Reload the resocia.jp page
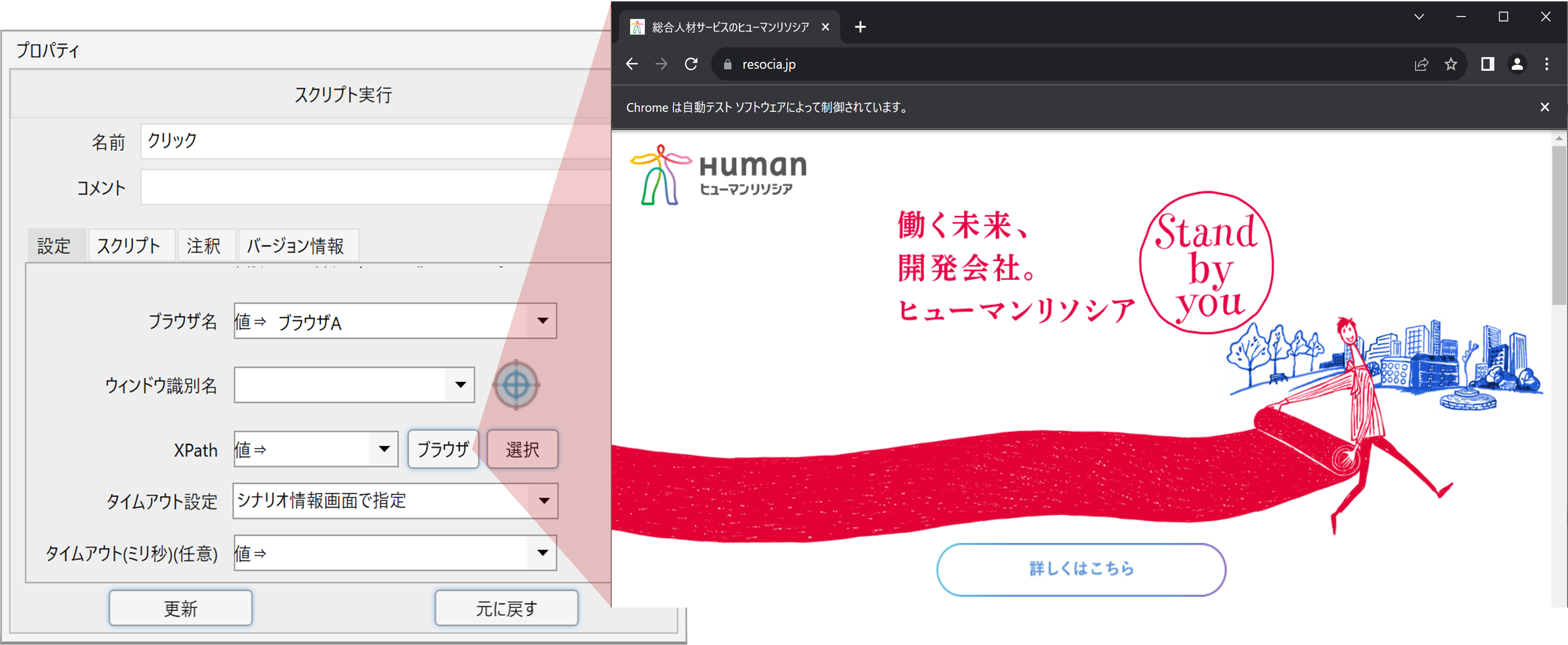The image size is (1568, 645). pyautogui.click(x=691, y=64)
